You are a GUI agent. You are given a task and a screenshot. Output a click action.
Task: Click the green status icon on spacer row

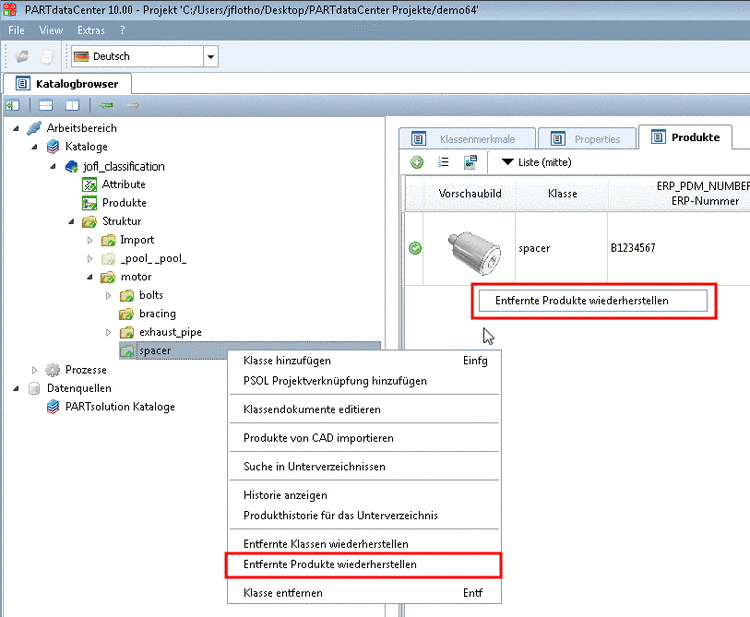(415, 248)
